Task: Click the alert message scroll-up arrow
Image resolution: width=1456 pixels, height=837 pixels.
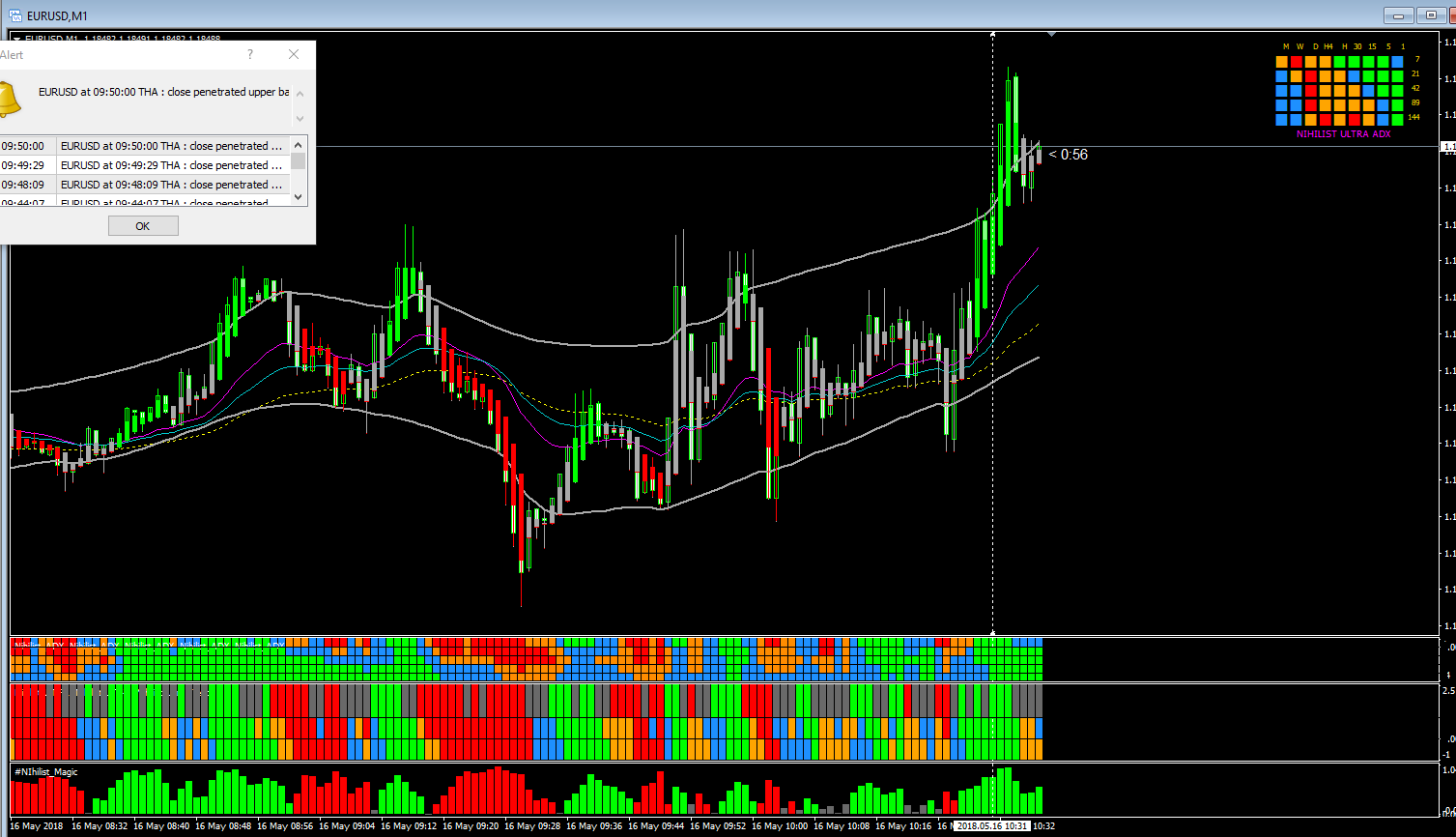Action: pos(299,94)
